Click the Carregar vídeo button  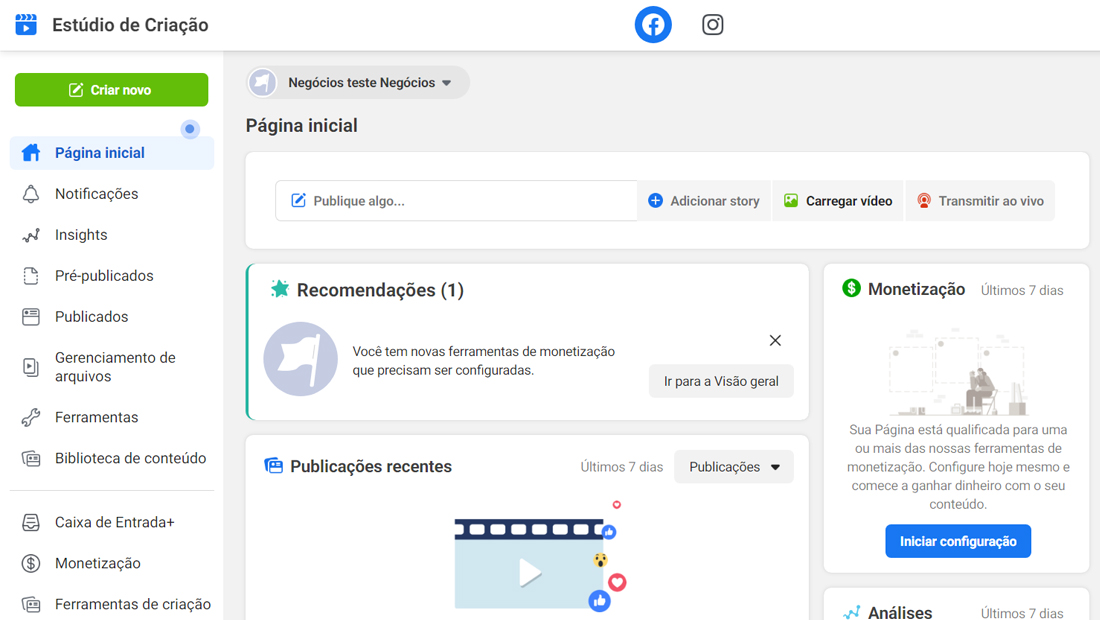click(x=838, y=201)
